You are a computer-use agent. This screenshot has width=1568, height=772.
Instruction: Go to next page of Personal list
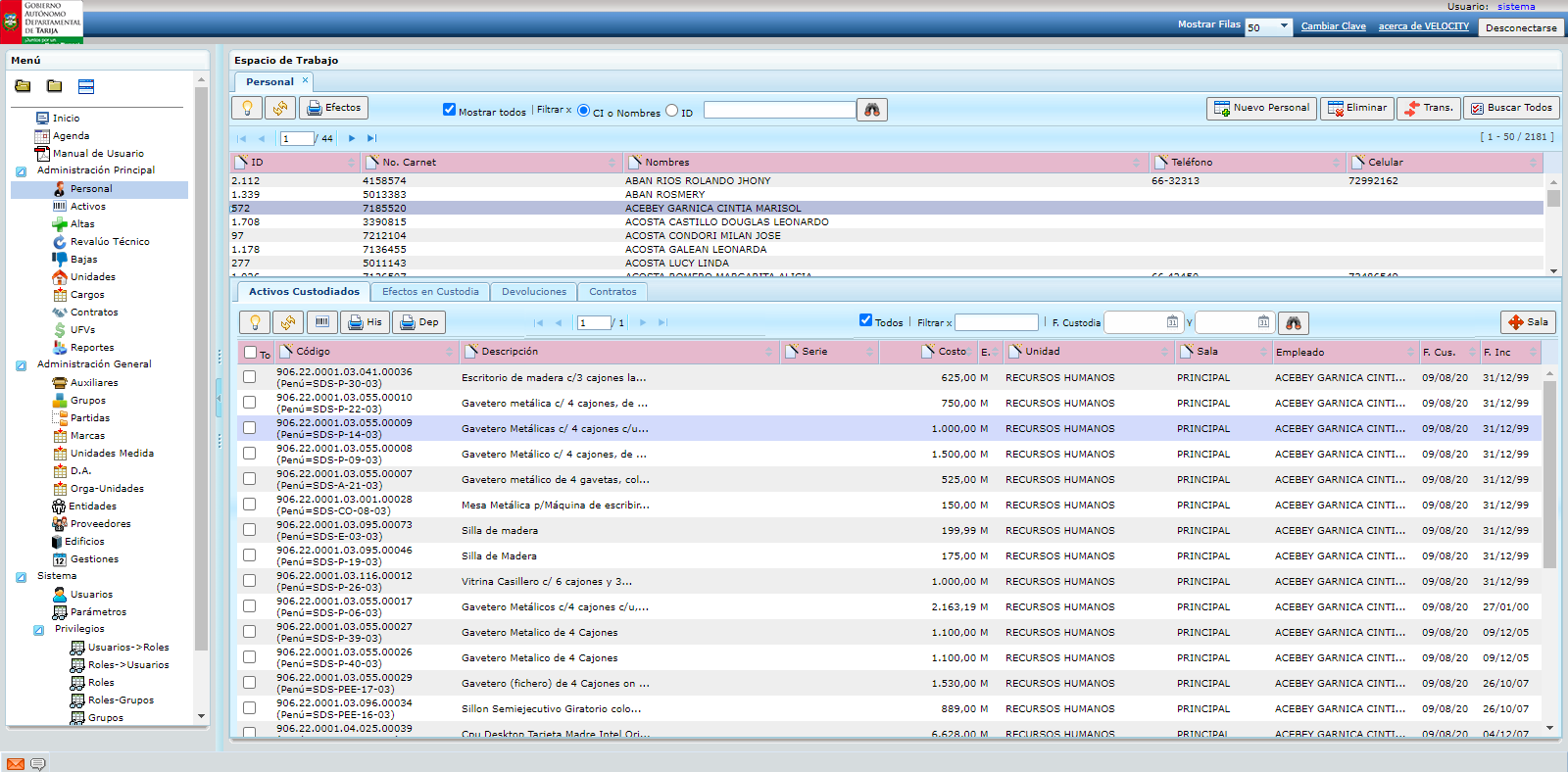click(x=352, y=138)
